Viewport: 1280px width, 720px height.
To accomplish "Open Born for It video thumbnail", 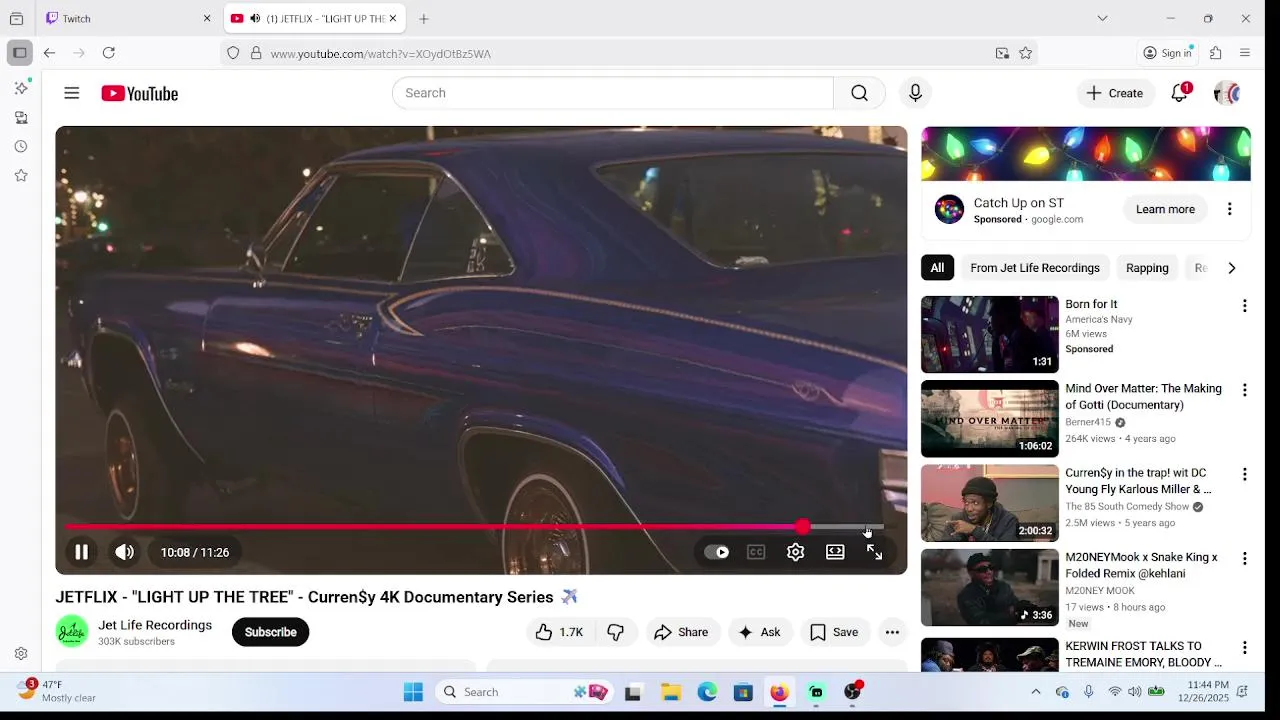I will click(x=989, y=334).
